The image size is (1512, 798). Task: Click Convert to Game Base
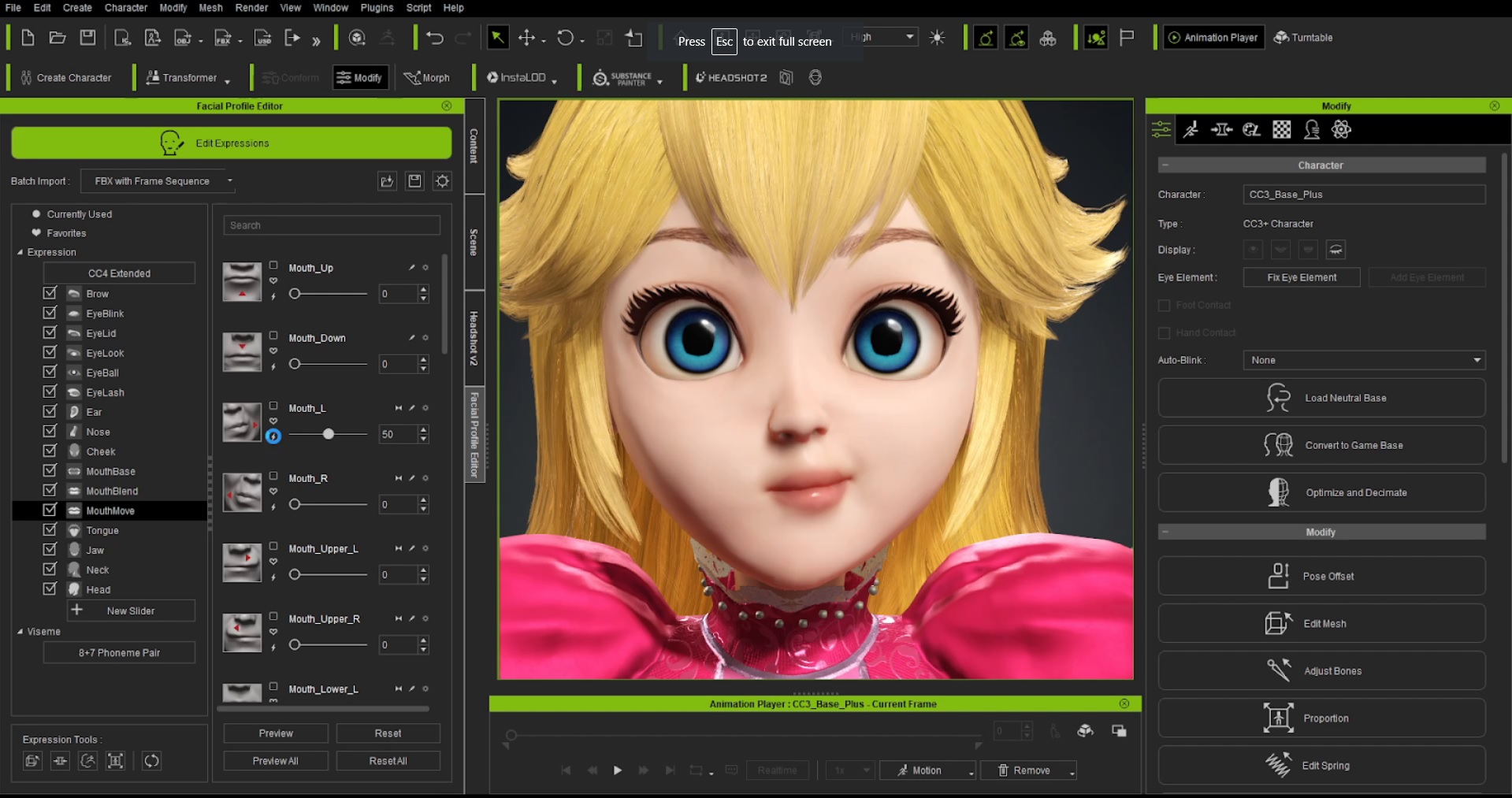coord(1321,445)
